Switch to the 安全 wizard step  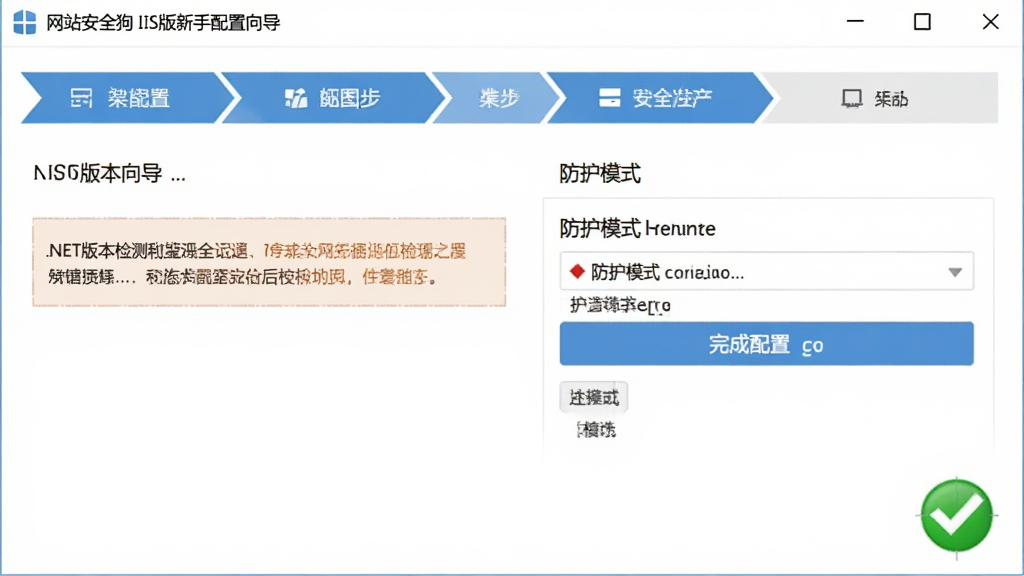coord(660,98)
